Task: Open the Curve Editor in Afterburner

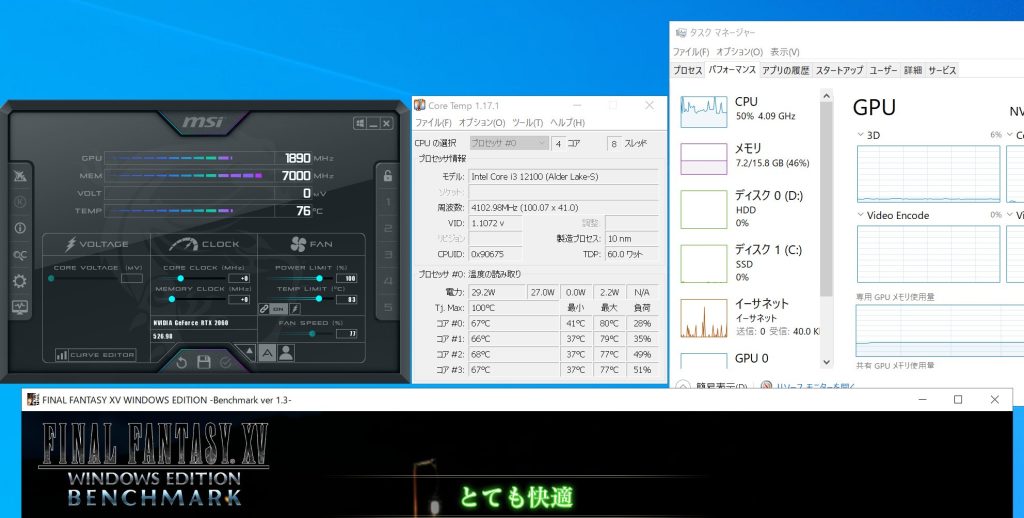Action: tap(95, 355)
